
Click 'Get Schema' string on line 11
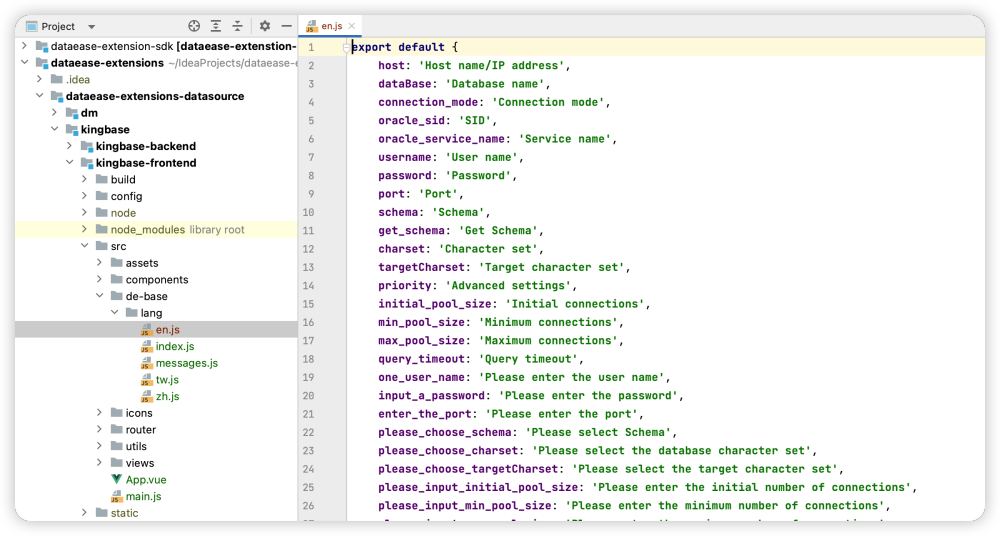pyautogui.click(x=498, y=230)
